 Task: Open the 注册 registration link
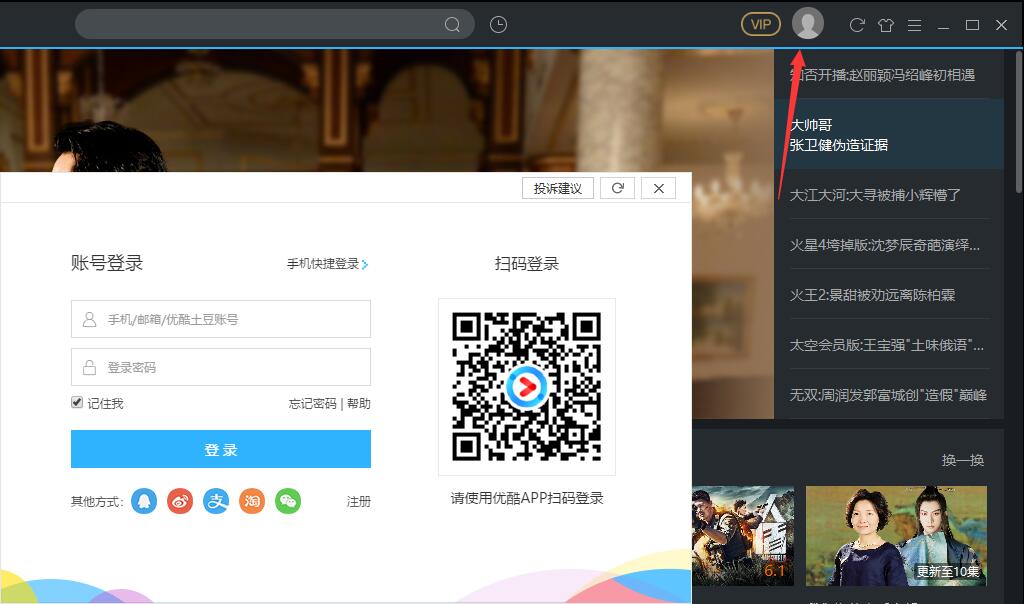point(358,501)
